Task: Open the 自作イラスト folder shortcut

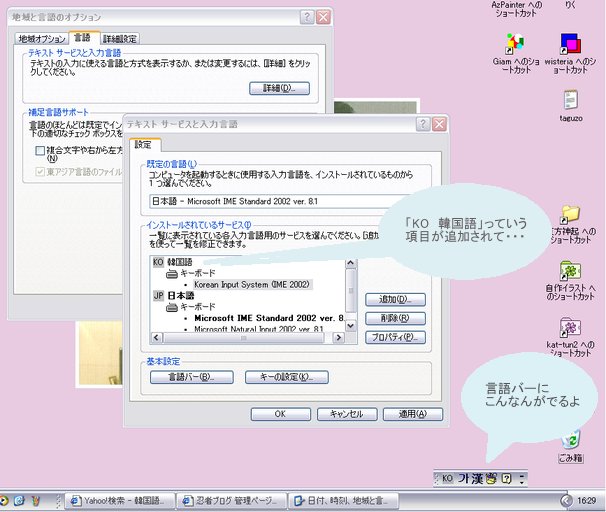Action: (x=570, y=271)
